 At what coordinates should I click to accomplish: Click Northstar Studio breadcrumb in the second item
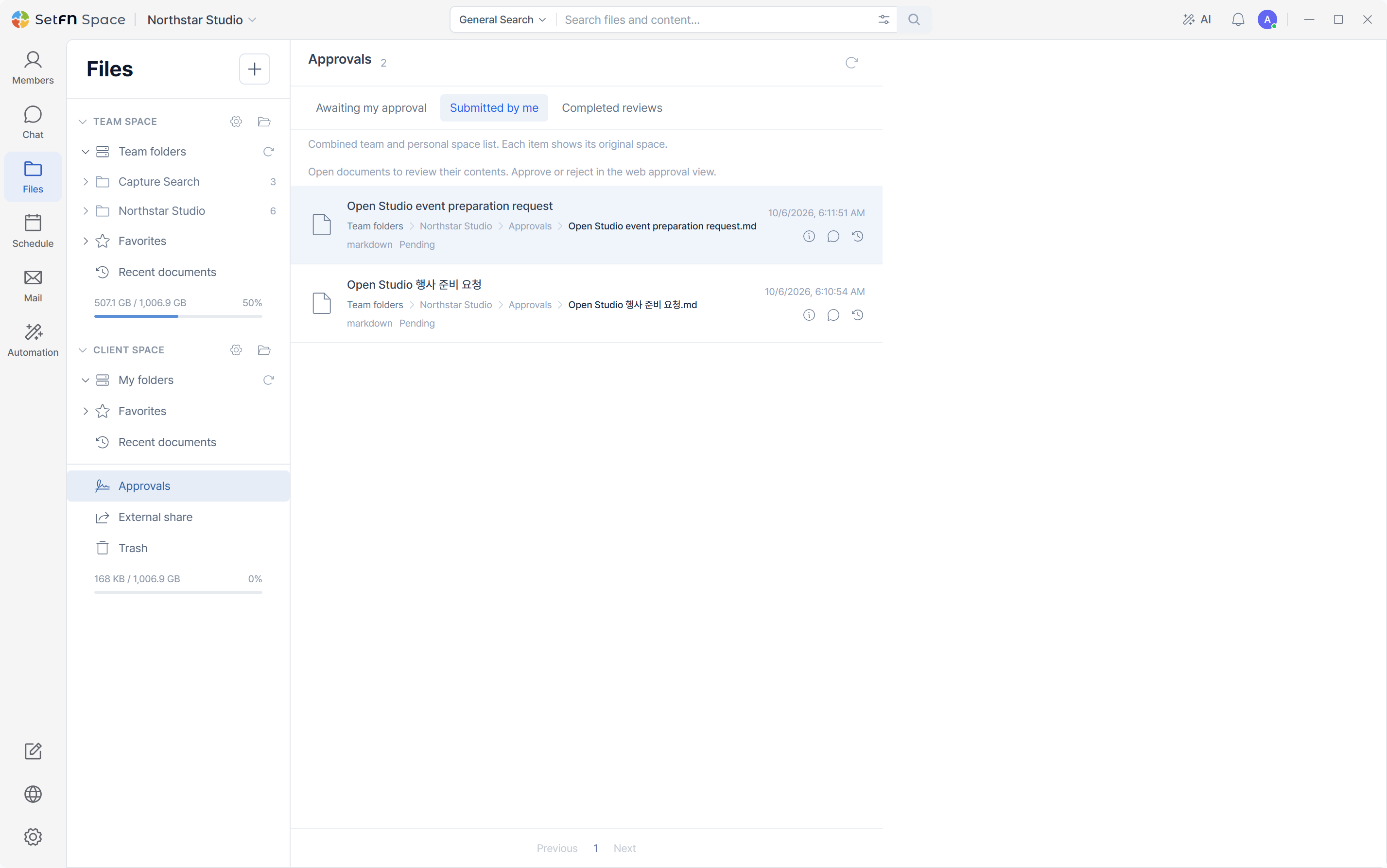coord(455,305)
